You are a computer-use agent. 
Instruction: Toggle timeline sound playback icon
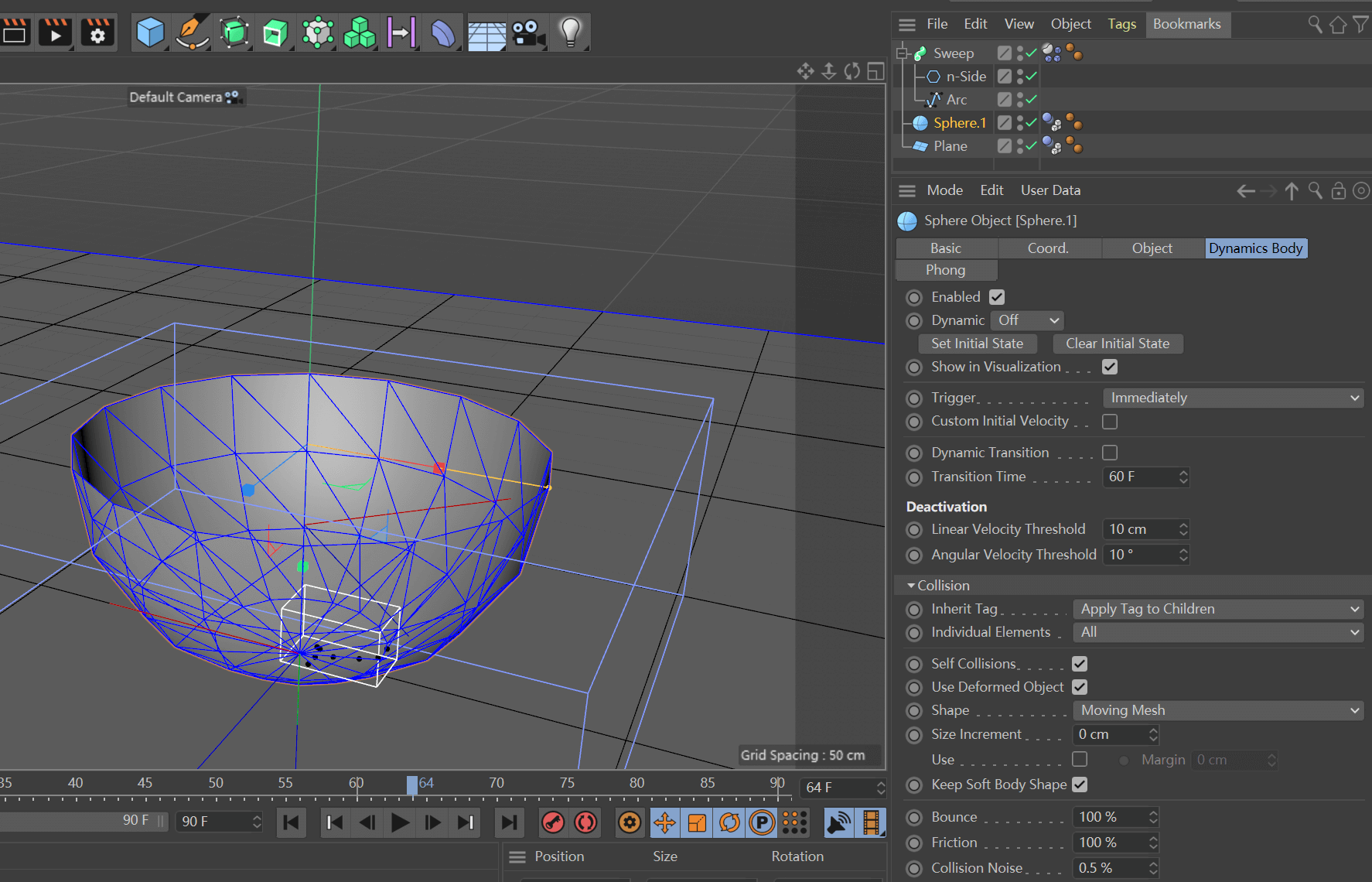[838, 822]
